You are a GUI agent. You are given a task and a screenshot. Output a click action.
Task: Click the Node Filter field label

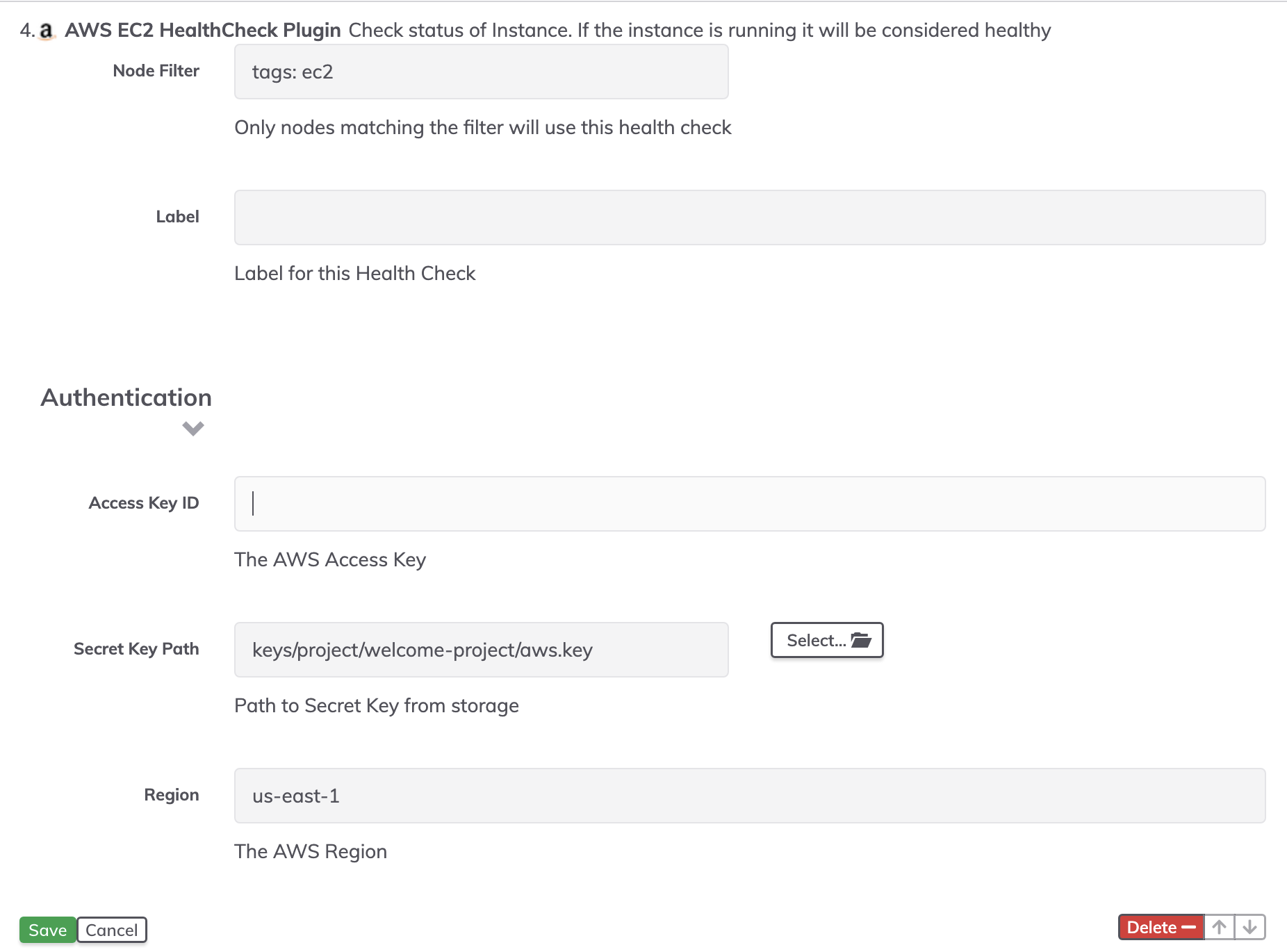156,71
